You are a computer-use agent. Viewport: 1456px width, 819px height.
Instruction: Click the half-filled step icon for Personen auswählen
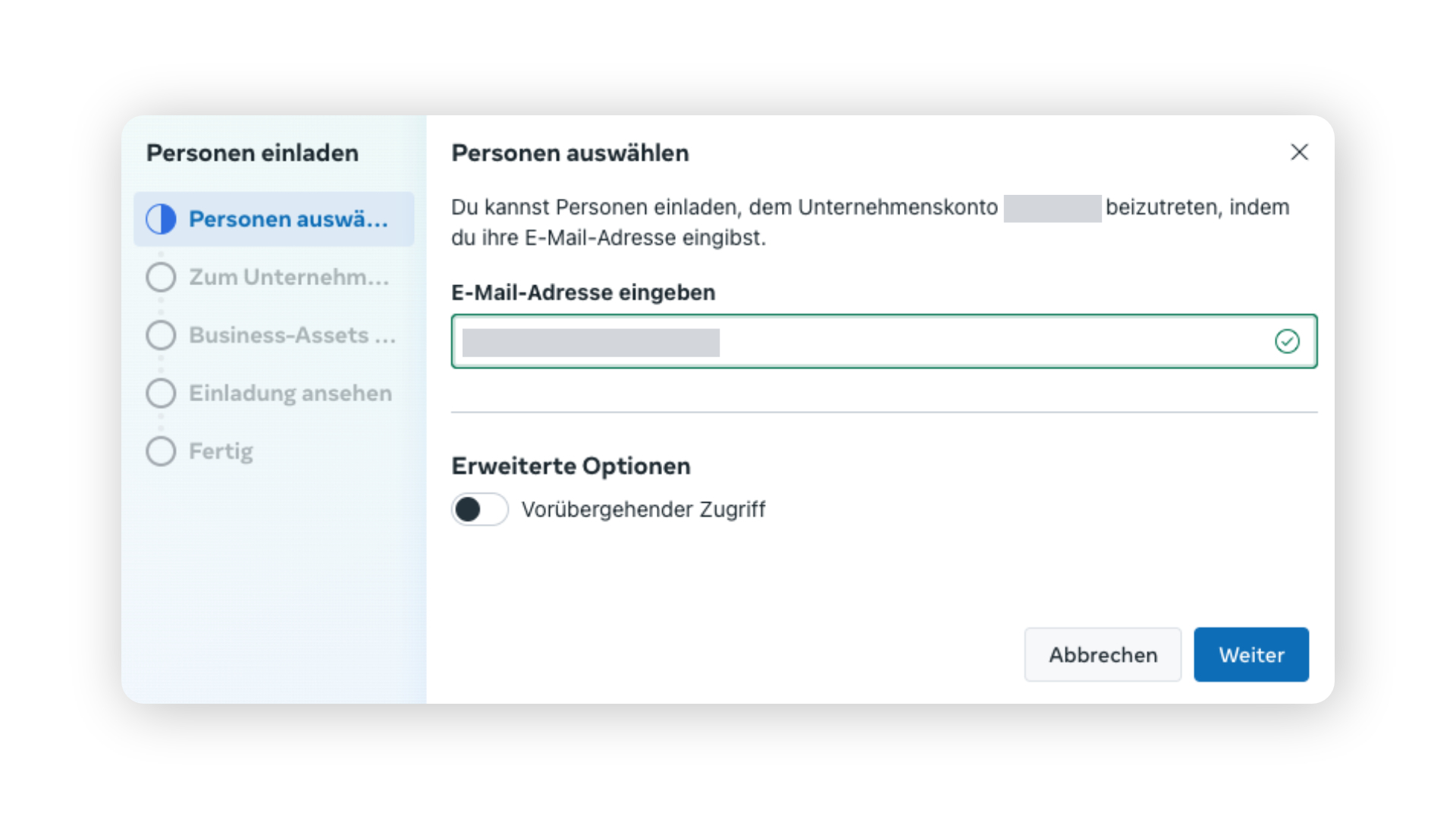coord(161,219)
